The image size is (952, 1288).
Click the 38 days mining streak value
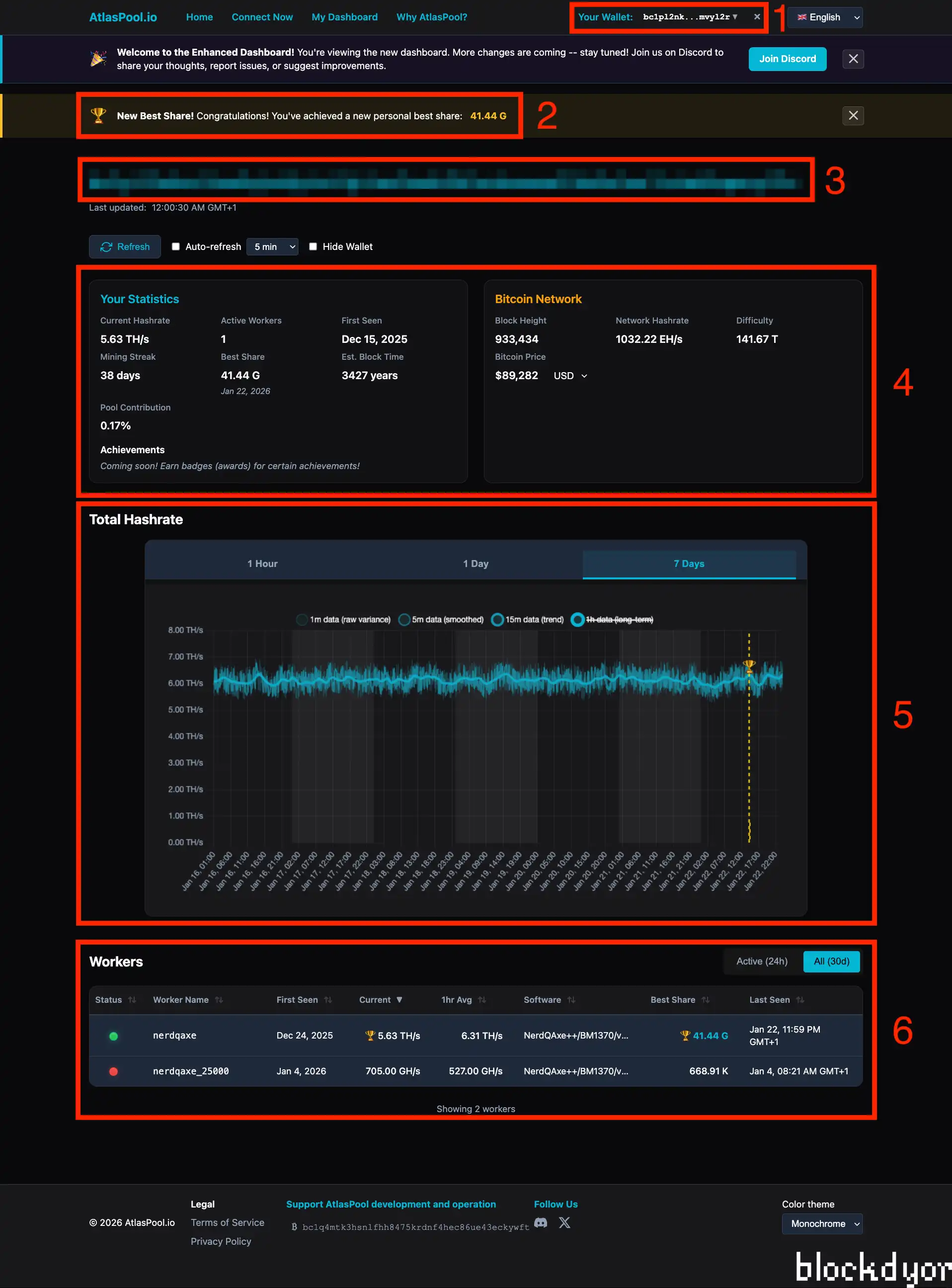pyautogui.click(x=120, y=375)
